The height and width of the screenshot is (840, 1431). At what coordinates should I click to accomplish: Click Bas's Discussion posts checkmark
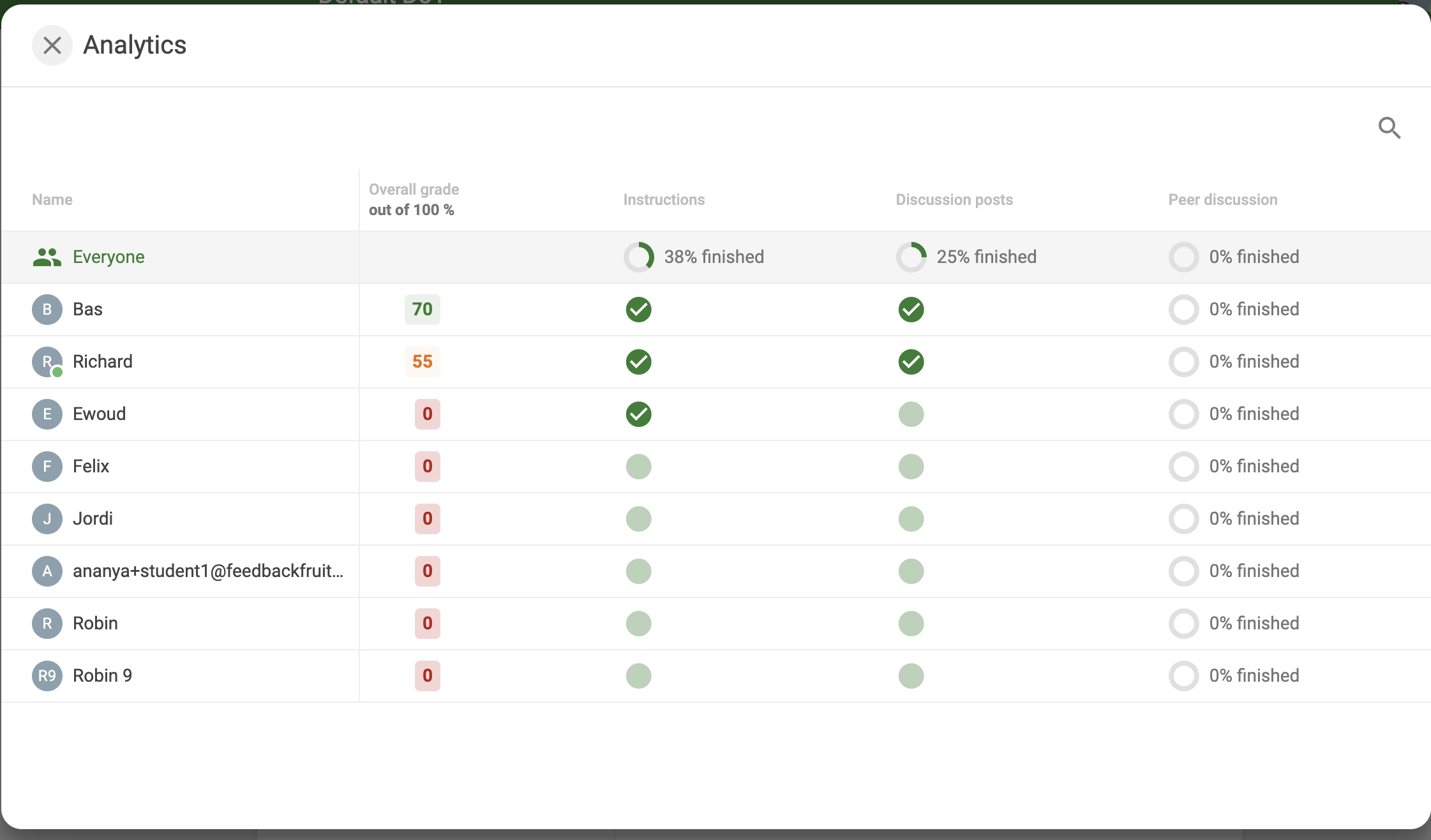pos(911,310)
